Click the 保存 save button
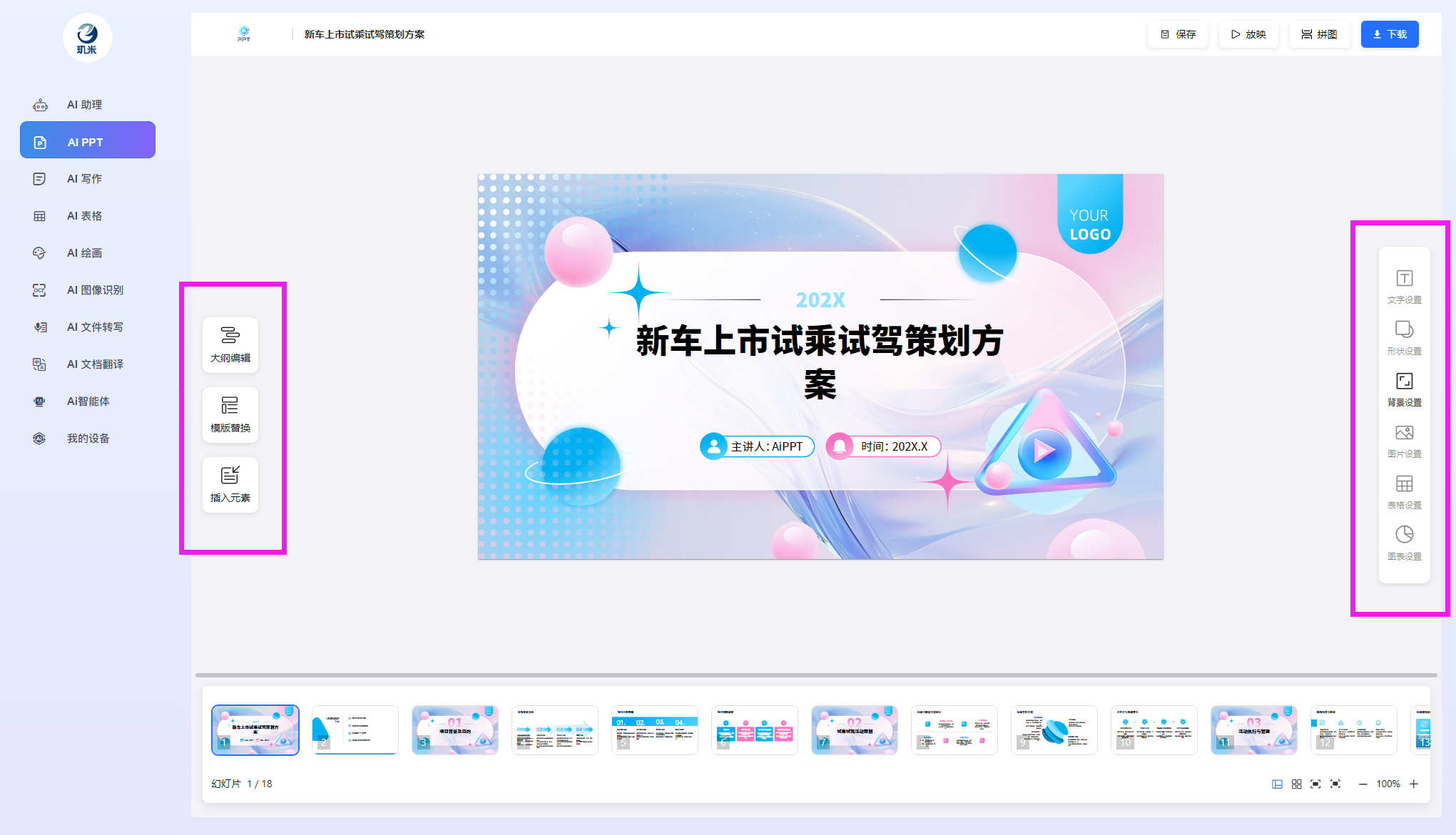1456x835 pixels. click(1178, 34)
